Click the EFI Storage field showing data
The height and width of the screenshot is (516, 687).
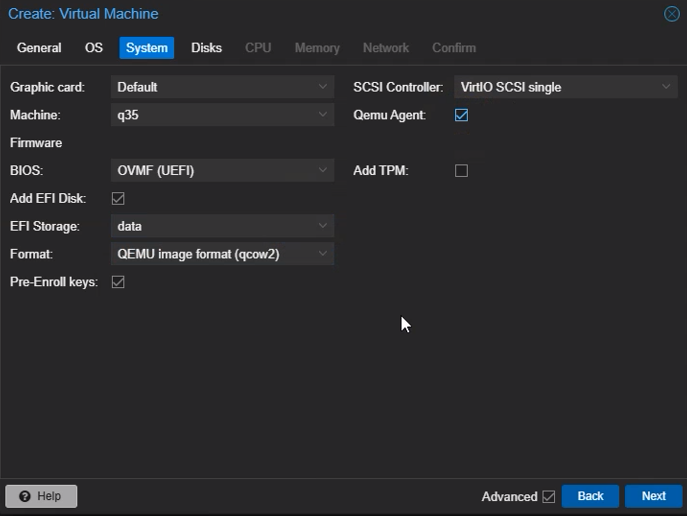tap(212, 227)
